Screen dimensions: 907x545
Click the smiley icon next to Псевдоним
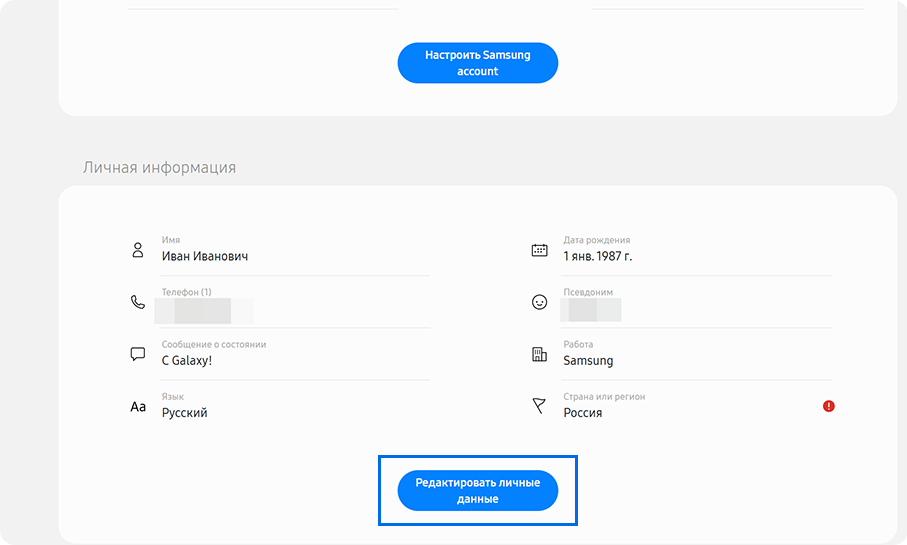point(539,302)
